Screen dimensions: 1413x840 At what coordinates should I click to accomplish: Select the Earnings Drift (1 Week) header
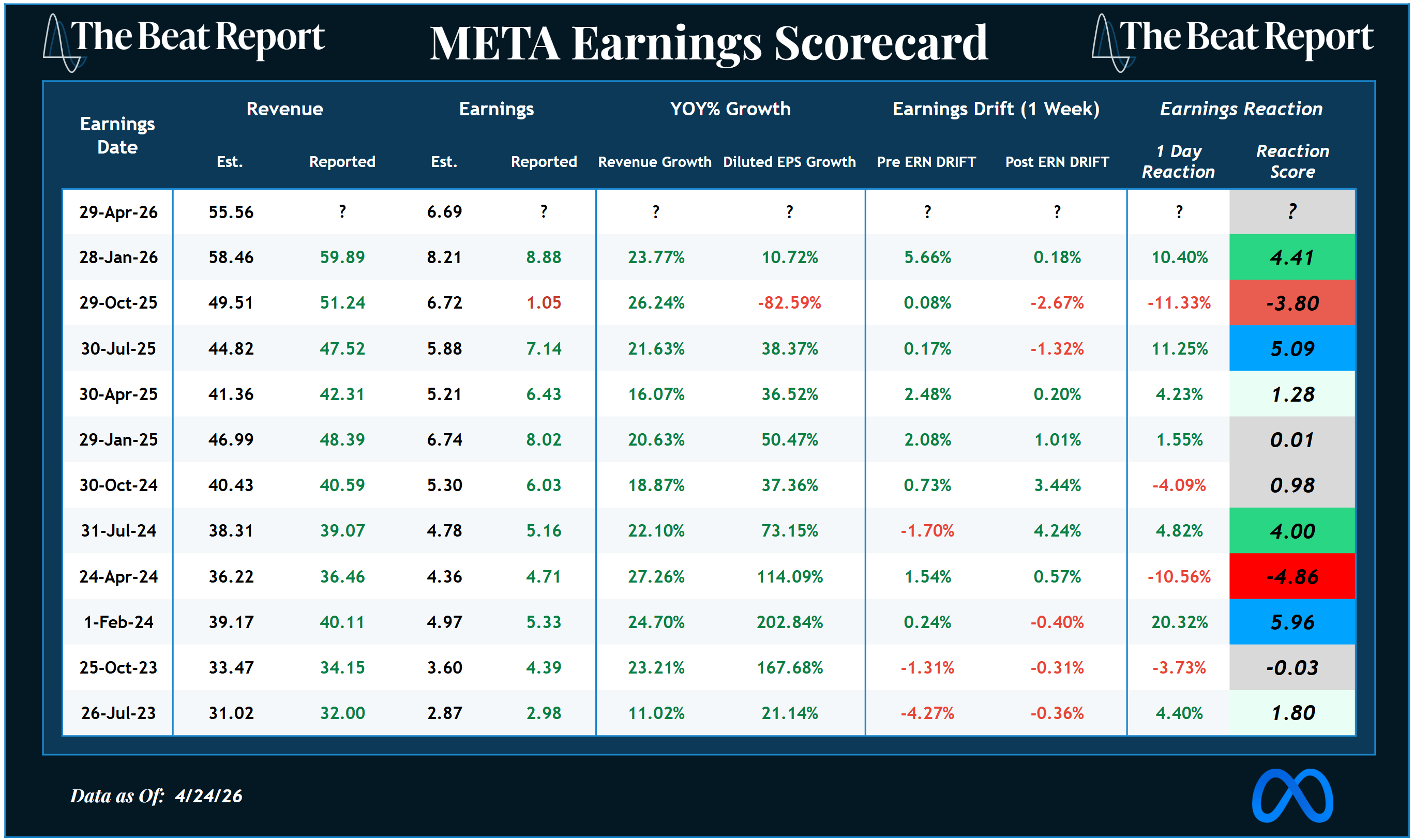[x=996, y=109]
